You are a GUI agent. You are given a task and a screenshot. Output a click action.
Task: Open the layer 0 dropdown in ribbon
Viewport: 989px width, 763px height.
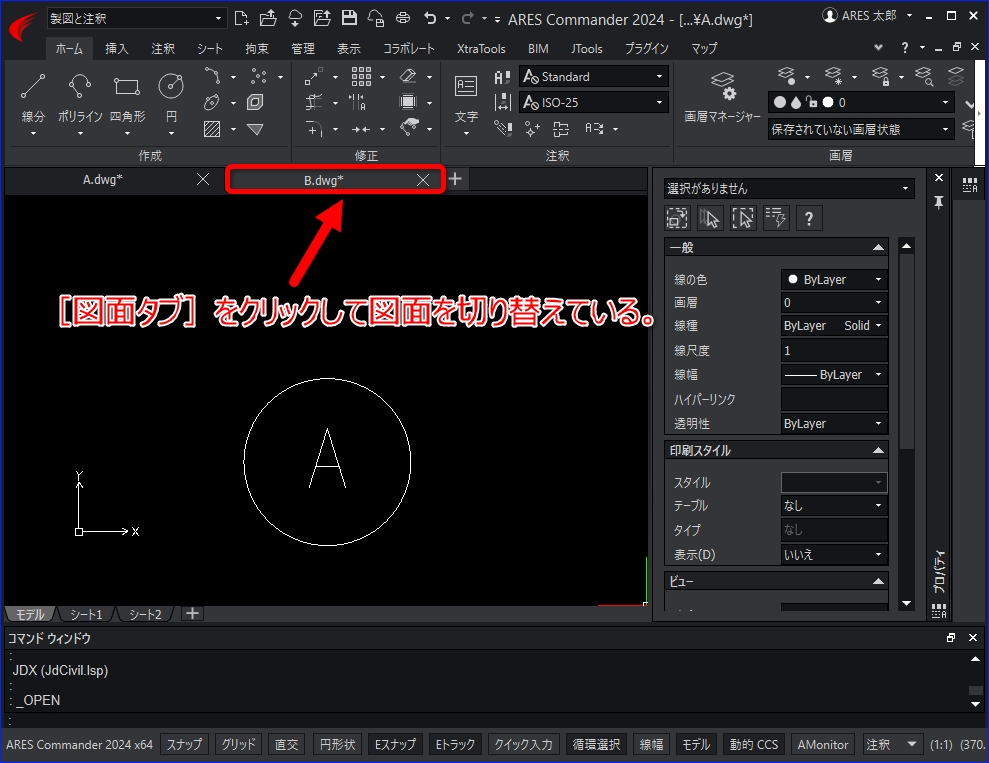click(x=860, y=102)
